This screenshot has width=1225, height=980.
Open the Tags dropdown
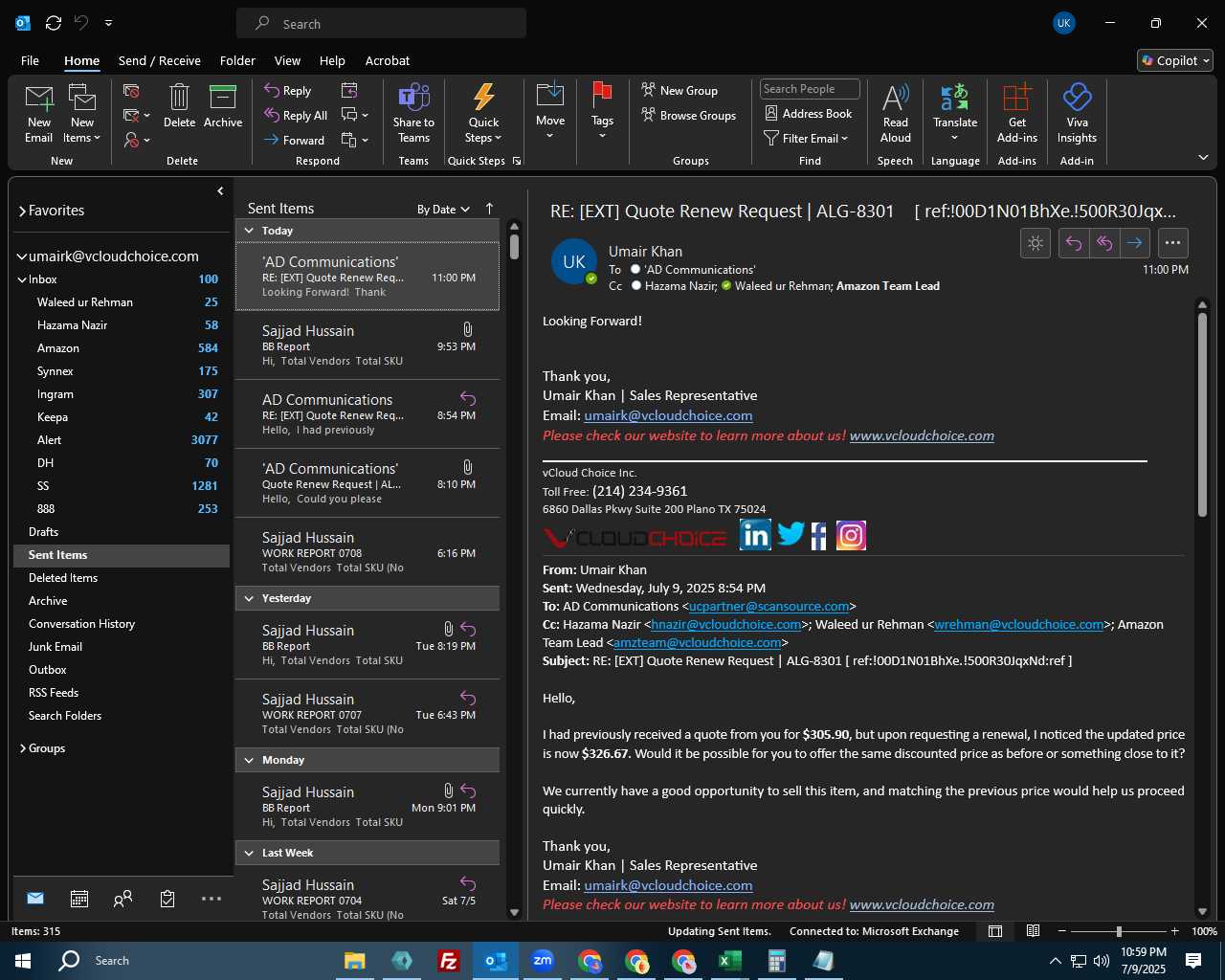602,112
